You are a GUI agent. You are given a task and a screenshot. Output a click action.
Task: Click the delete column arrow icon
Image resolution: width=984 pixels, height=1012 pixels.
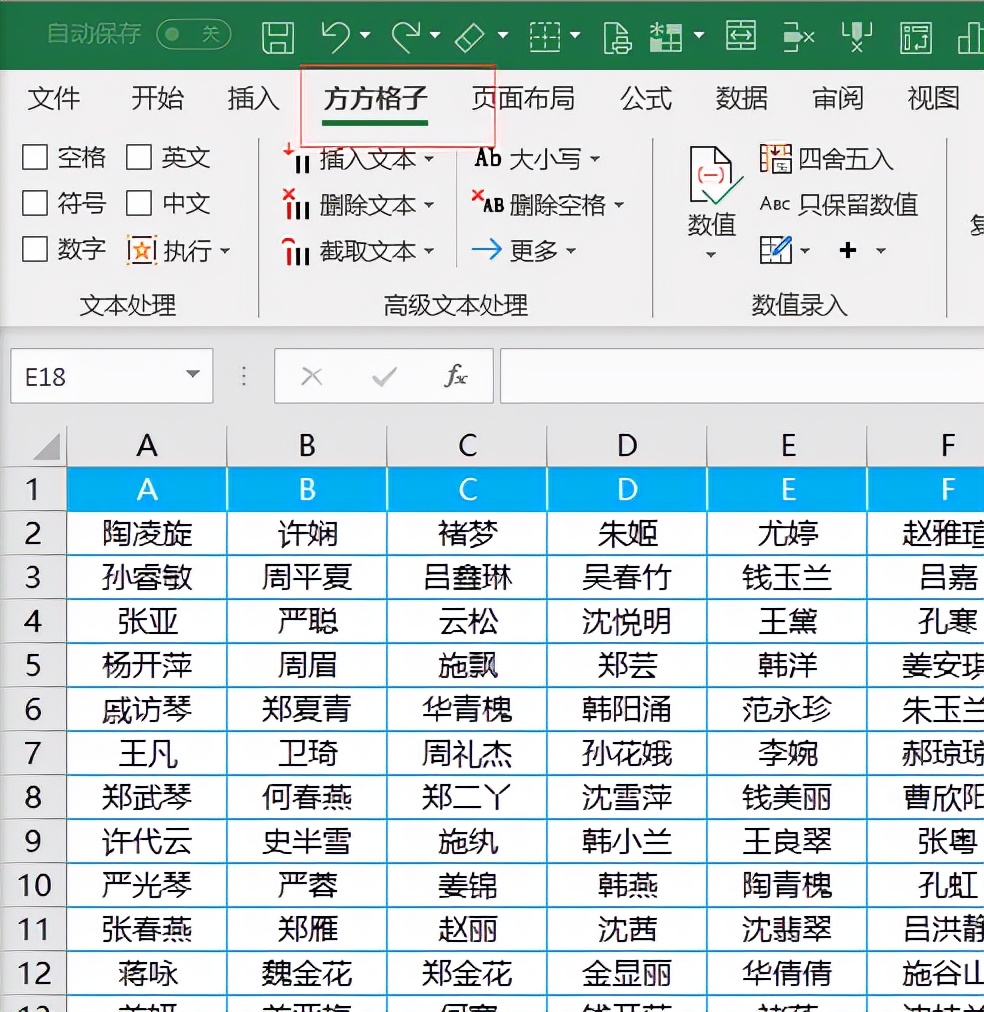798,36
